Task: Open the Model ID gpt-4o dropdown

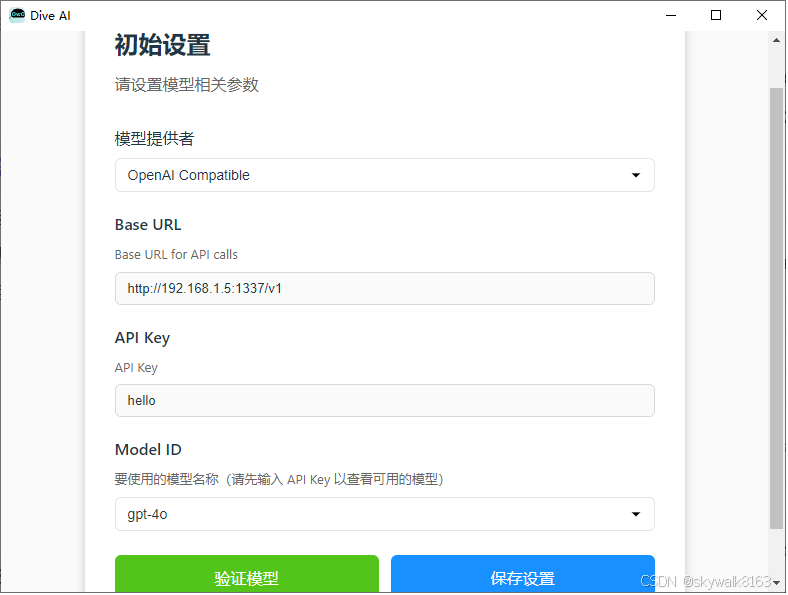Action: [x=384, y=514]
